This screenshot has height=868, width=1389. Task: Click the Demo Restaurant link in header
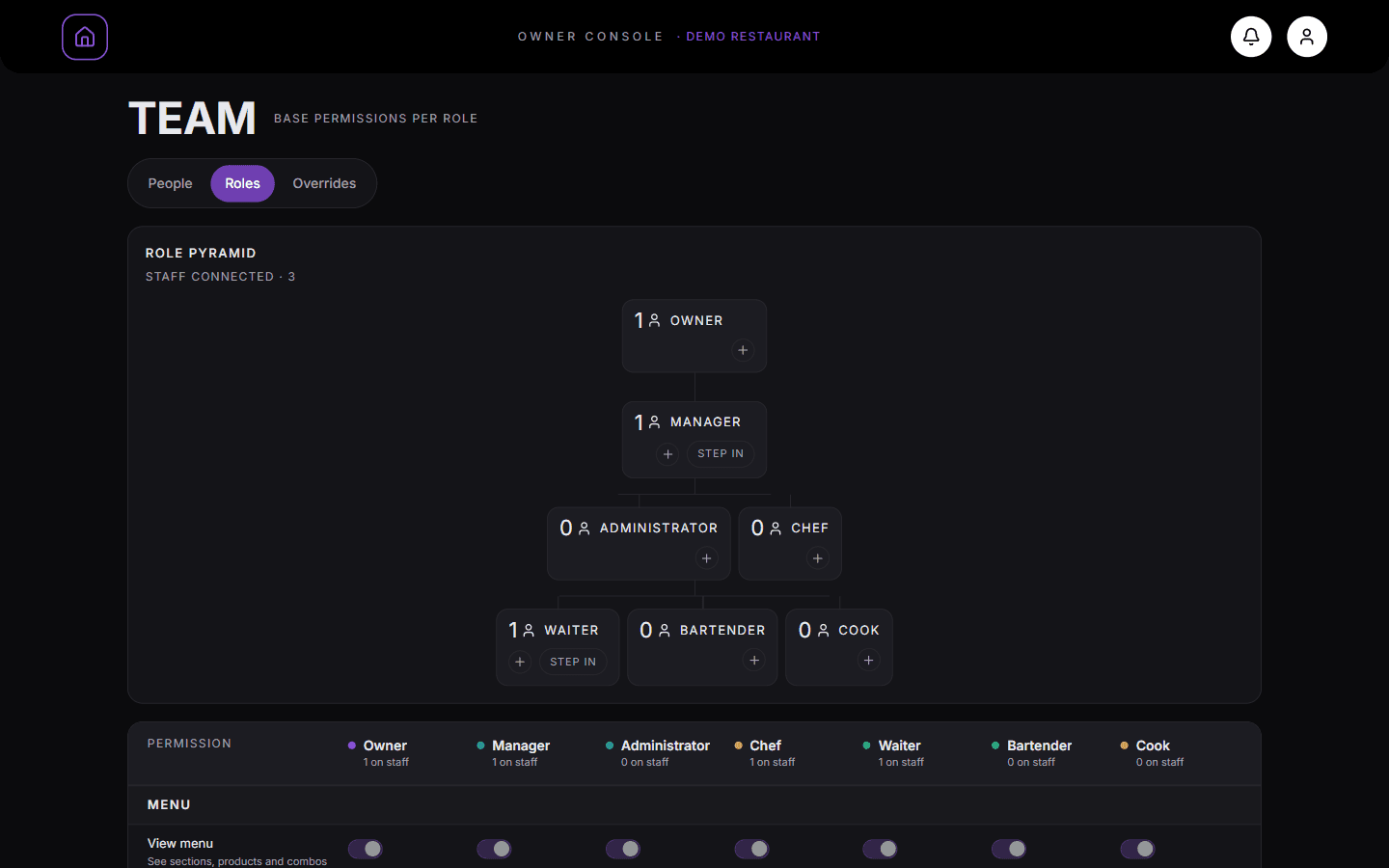(753, 37)
